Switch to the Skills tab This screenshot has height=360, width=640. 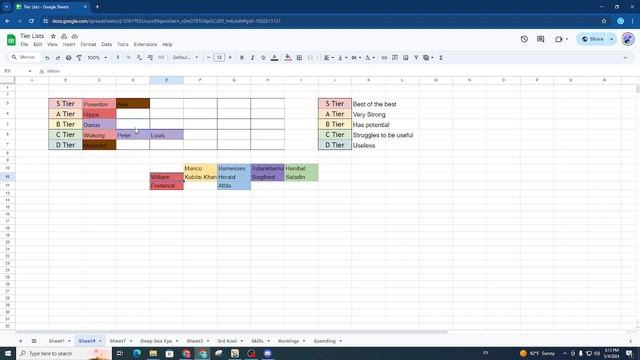pyautogui.click(x=257, y=341)
